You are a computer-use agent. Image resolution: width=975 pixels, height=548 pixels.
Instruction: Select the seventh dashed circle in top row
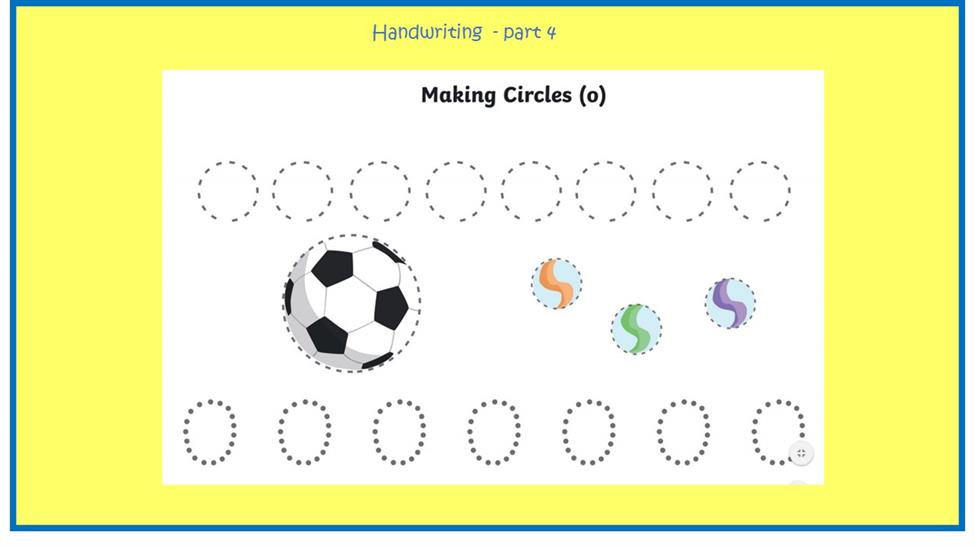pos(683,191)
